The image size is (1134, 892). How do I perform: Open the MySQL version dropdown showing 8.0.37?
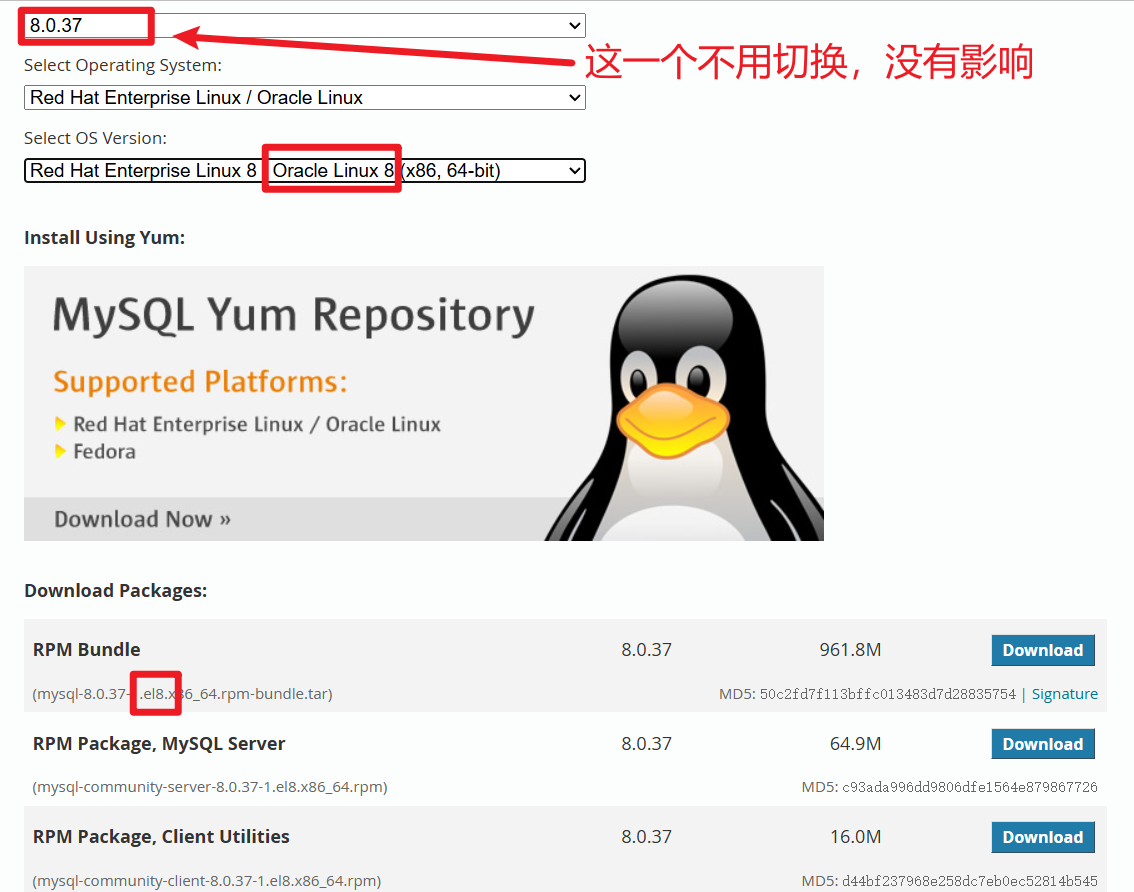click(304, 25)
